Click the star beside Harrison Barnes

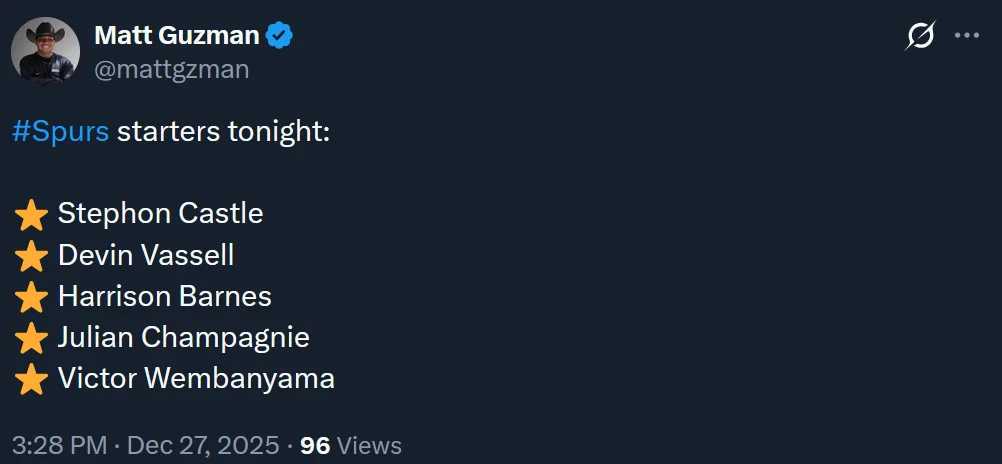[32, 297]
